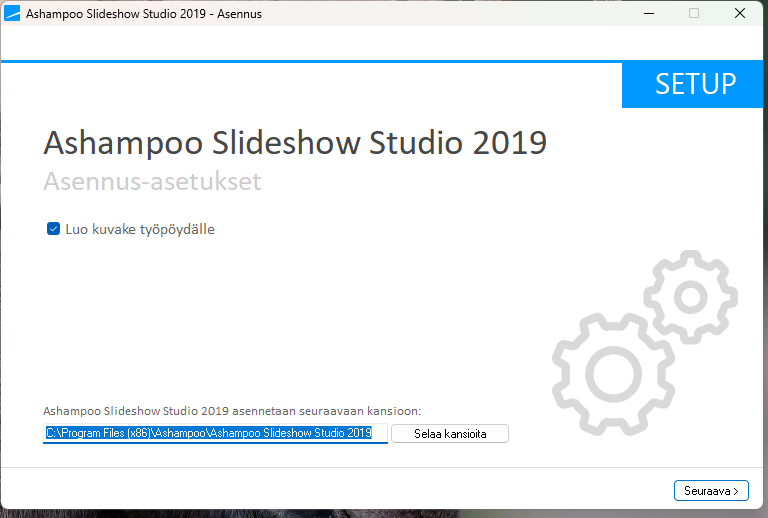768x518 pixels.
Task: Click the window title text 'Asennus'
Action: click(x=240, y=14)
